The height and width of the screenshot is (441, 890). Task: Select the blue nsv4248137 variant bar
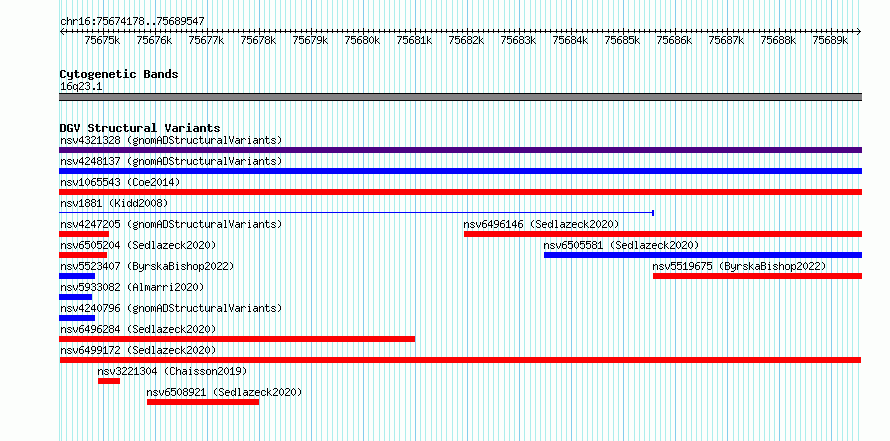460,171
